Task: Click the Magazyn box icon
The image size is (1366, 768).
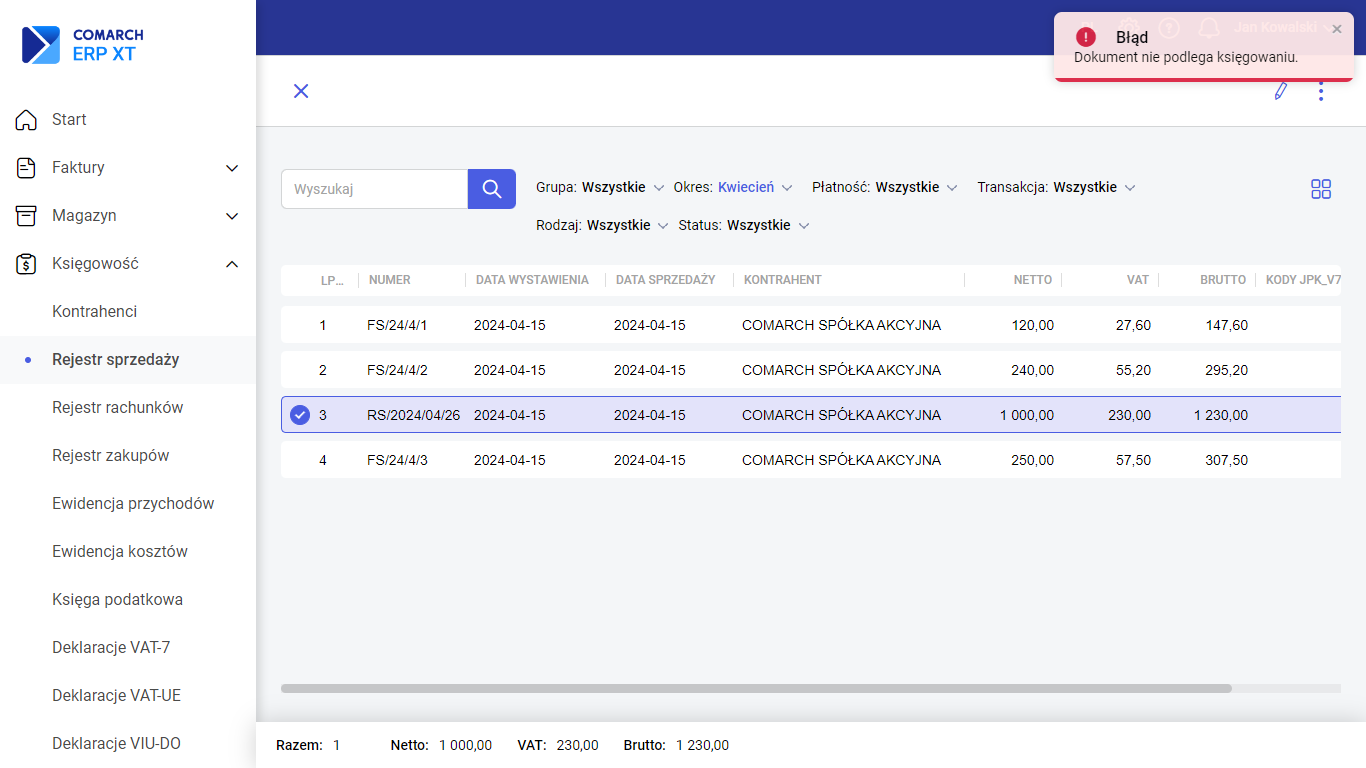Action: [x=27, y=216]
